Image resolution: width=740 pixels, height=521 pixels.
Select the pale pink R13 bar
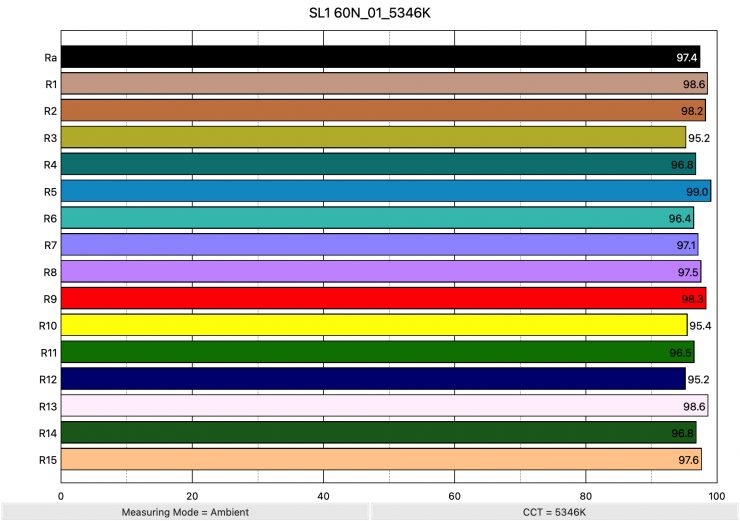tap(384, 406)
